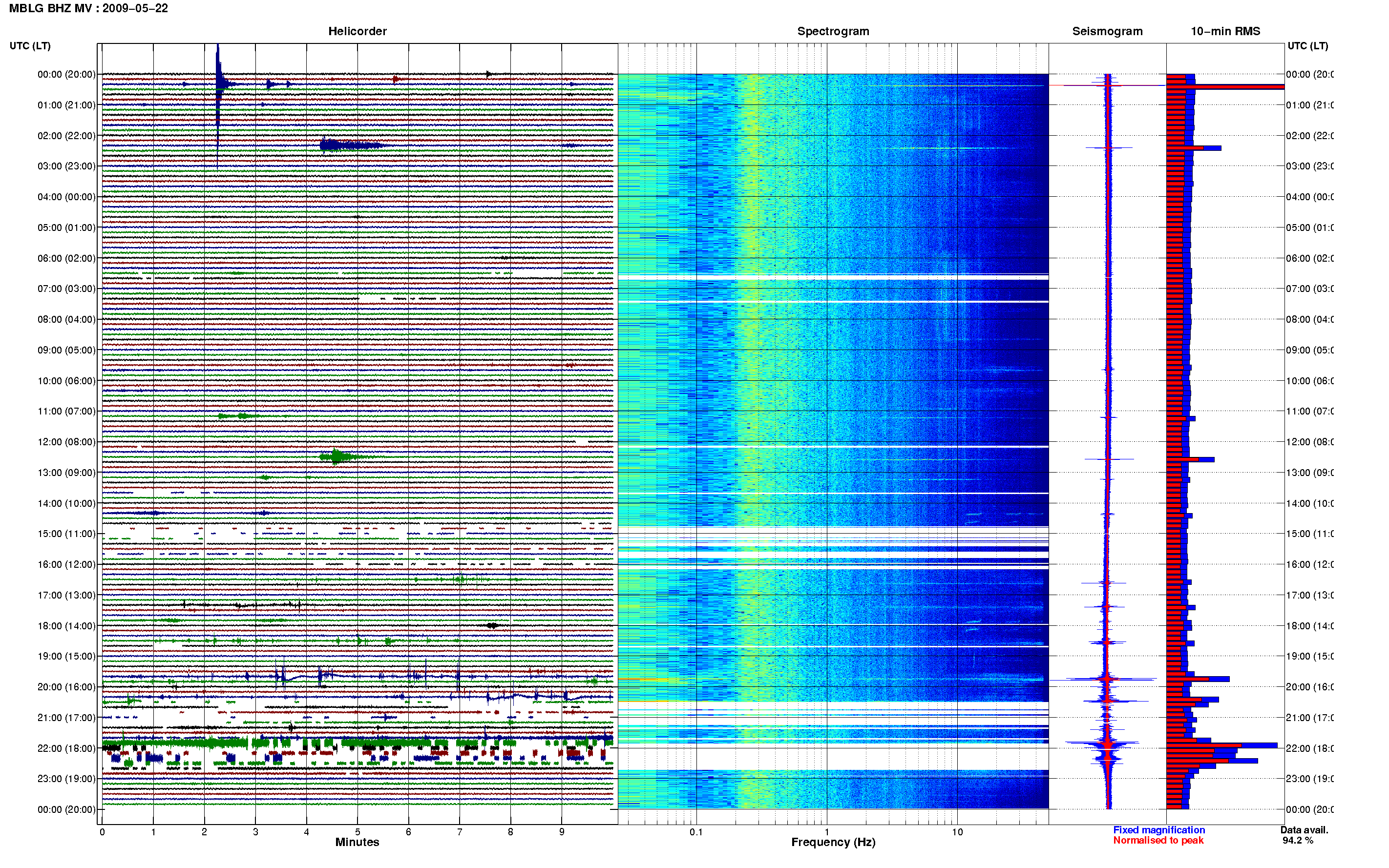The image size is (1389, 868).
Task: Click tick '9' on the Minutes axis
Action: click(562, 832)
